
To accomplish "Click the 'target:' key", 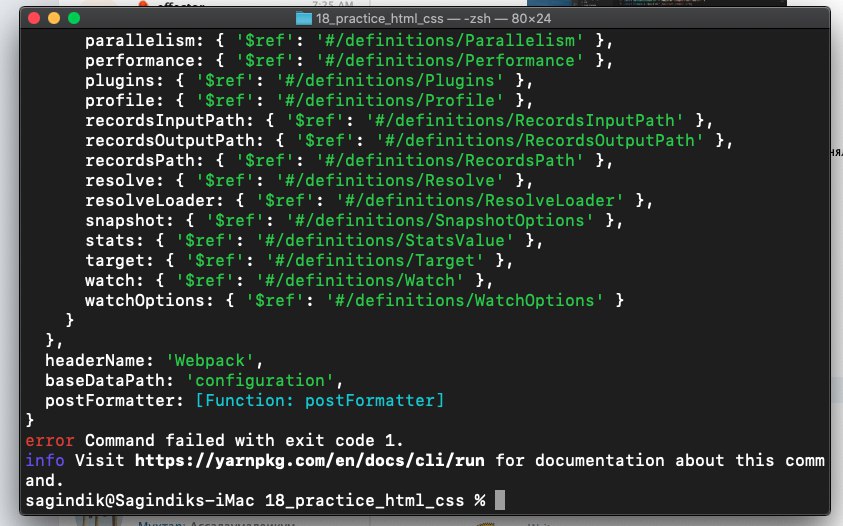I will [x=119, y=261].
